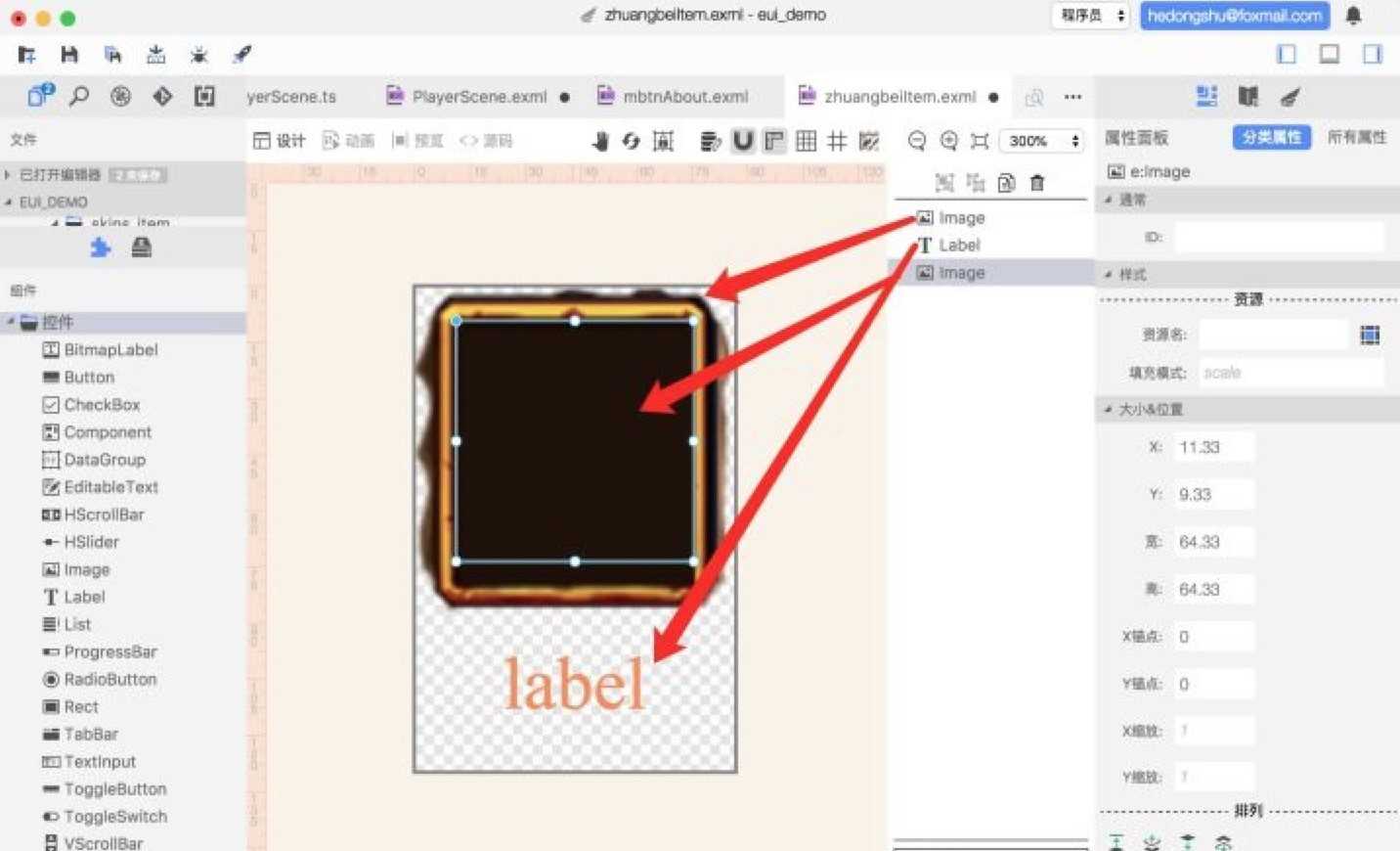Click the refresh rotate icon in design toolbar
The image size is (1400, 851).
pyautogui.click(x=631, y=141)
